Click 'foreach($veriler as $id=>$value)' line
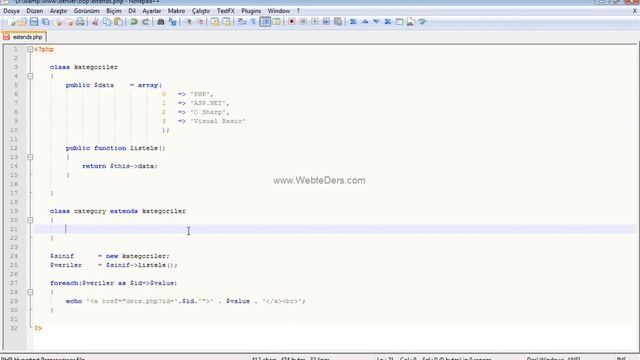 (x=113, y=283)
